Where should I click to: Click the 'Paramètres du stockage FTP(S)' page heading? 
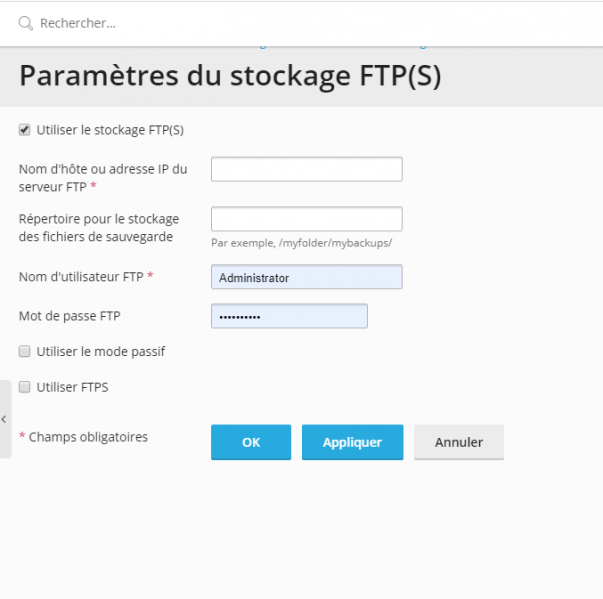click(230, 76)
